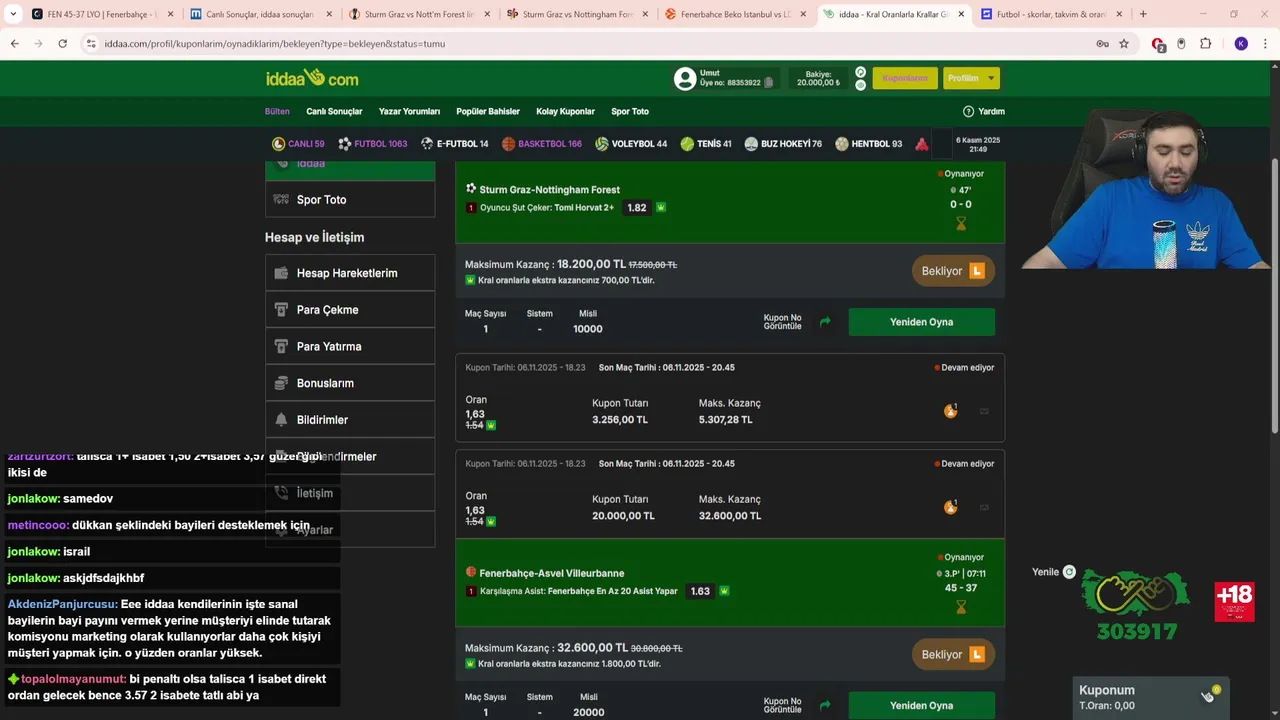Open Para Çekme sidebar item
The image size is (1280, 720).
[x=350, y=310]
